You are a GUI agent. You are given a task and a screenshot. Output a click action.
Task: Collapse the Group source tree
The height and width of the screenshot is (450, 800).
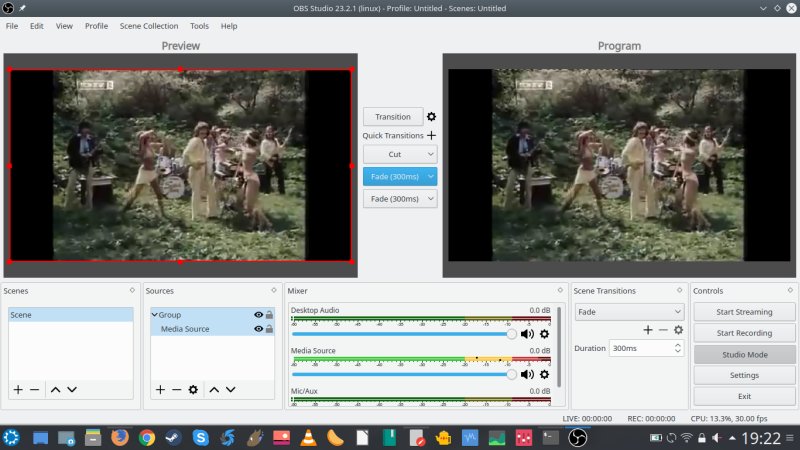154,315
